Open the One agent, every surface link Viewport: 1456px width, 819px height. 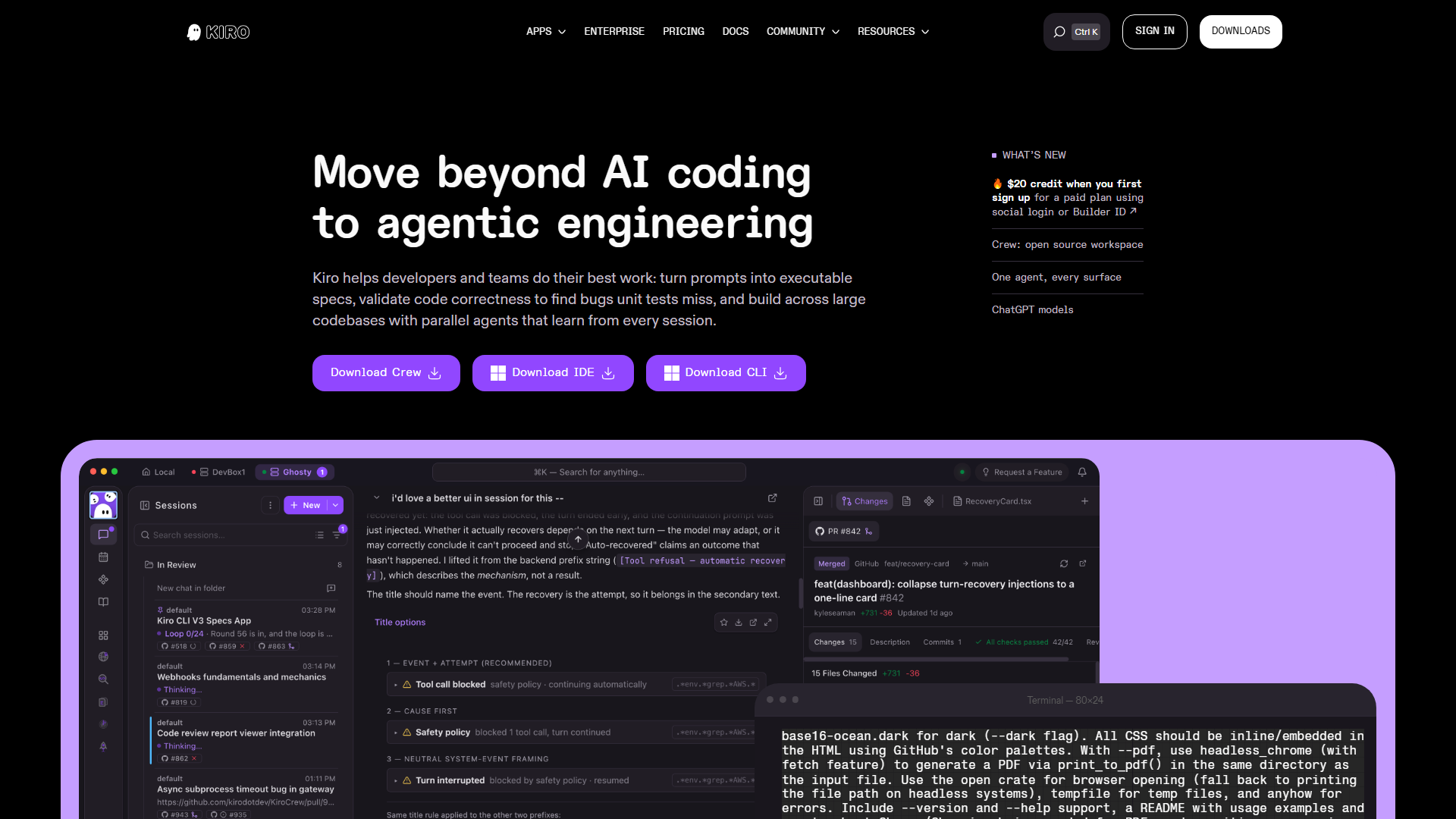click(x=1056, y=278)
